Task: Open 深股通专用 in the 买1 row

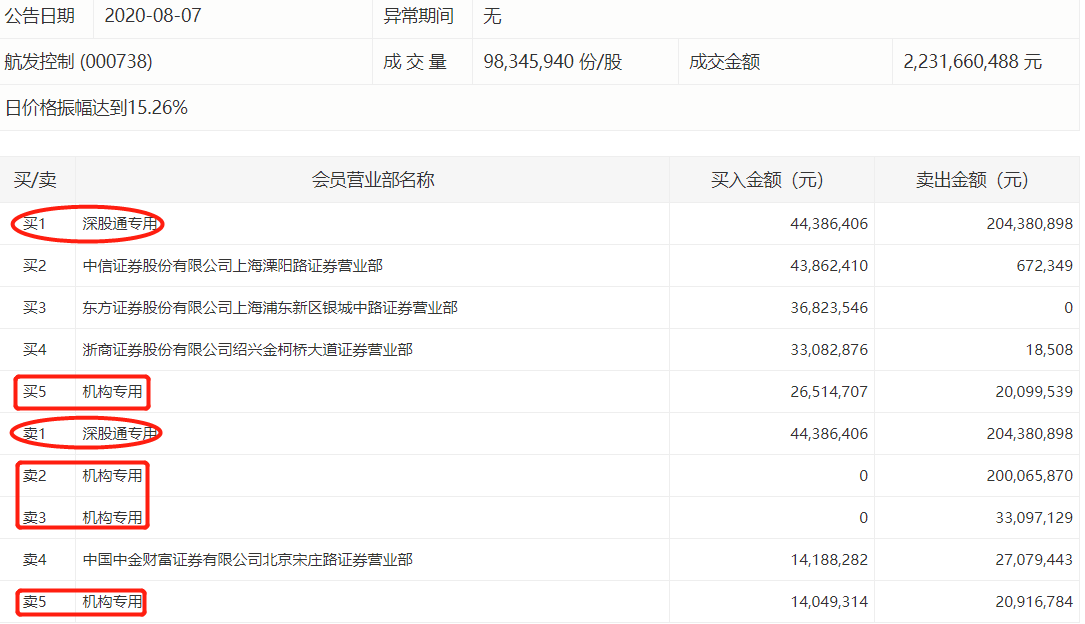Action: tap(120, 224)
